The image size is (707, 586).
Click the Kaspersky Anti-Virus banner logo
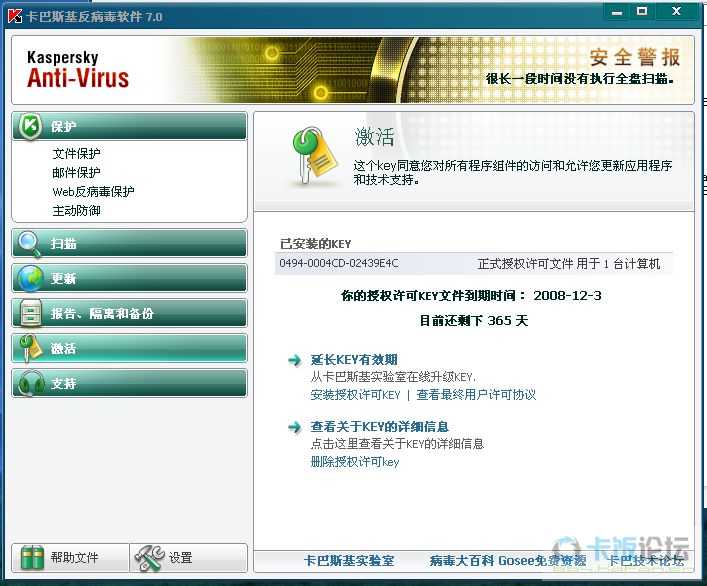[x=78, y=69]
